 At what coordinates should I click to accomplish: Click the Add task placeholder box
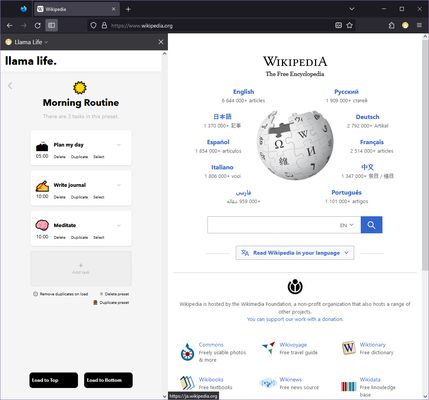point(81,269)
